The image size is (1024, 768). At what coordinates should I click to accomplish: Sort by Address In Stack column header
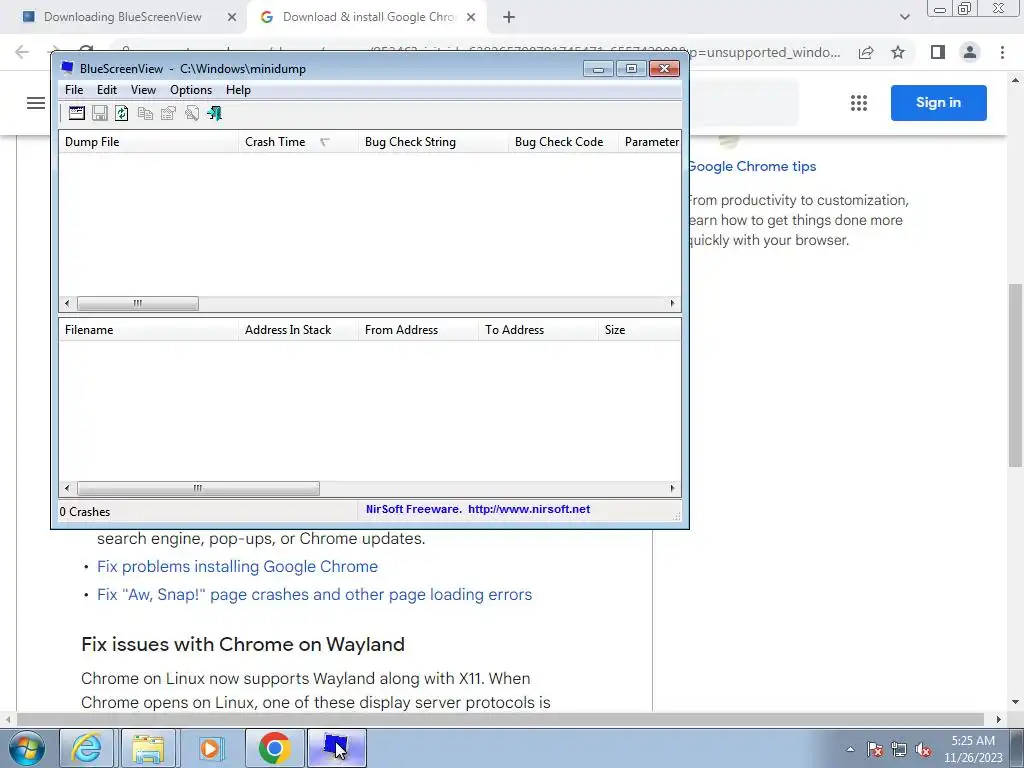pos(298,330)
